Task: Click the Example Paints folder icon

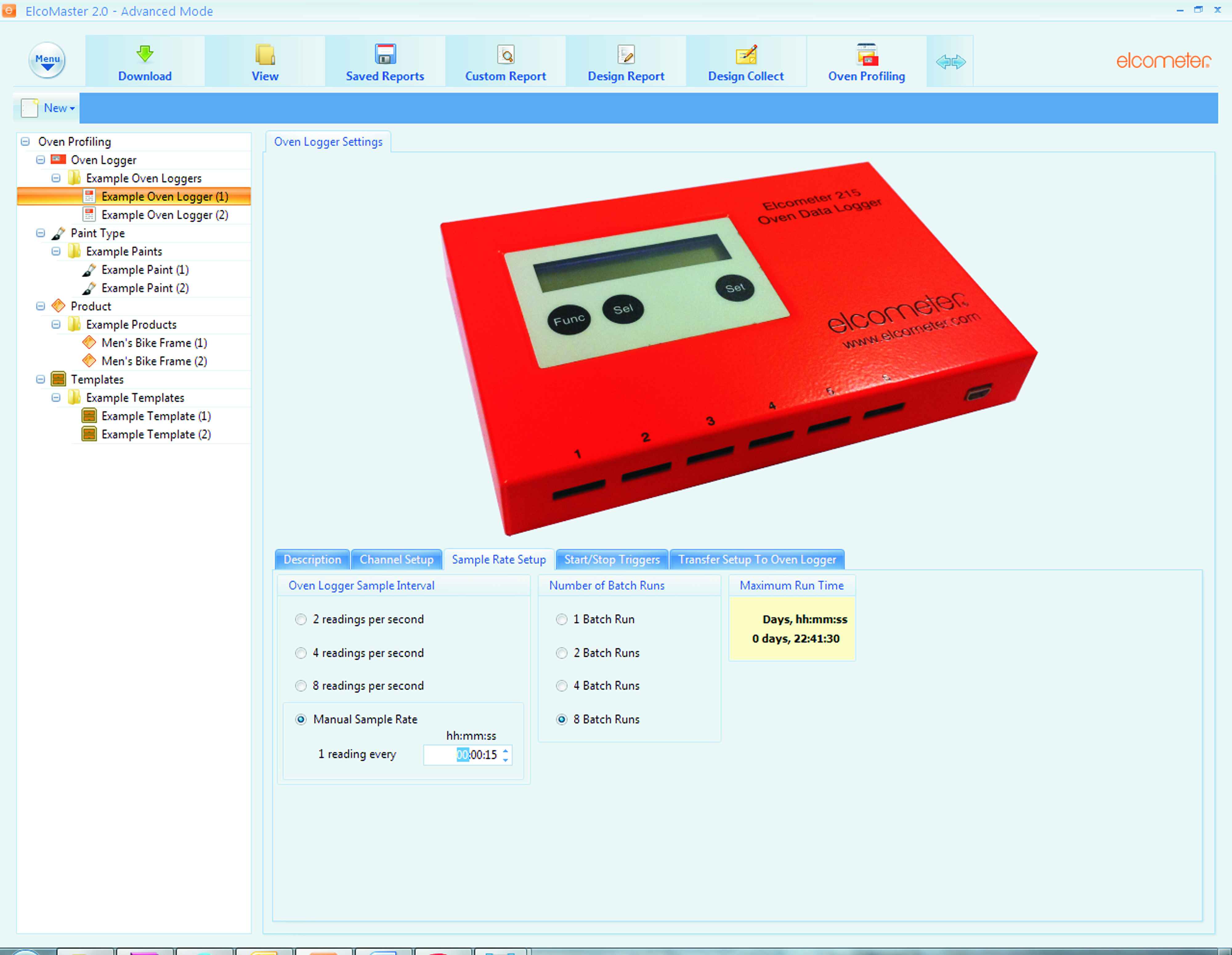Action: [75, 251]
